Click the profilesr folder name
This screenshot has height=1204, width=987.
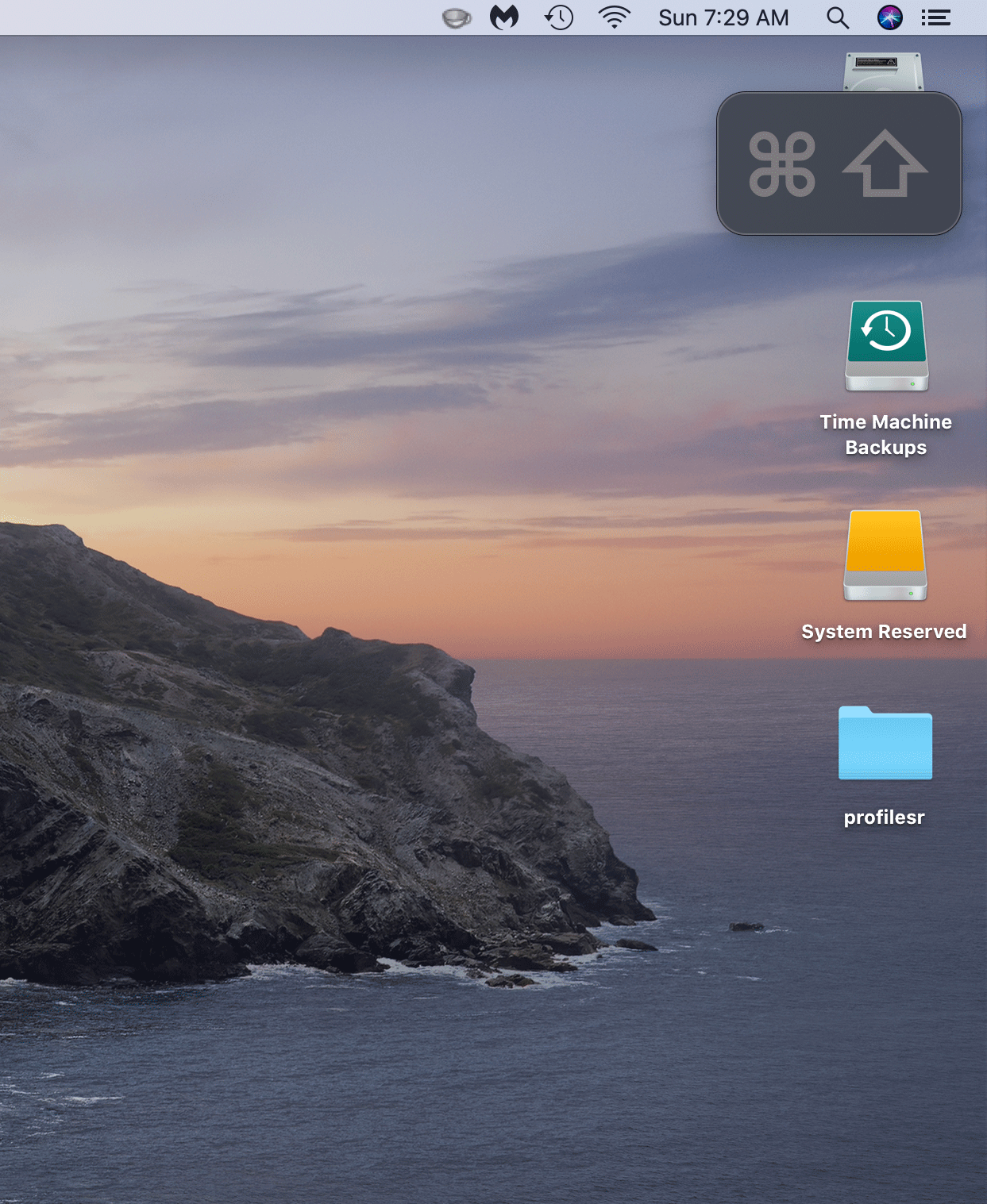tap(885, 817)
